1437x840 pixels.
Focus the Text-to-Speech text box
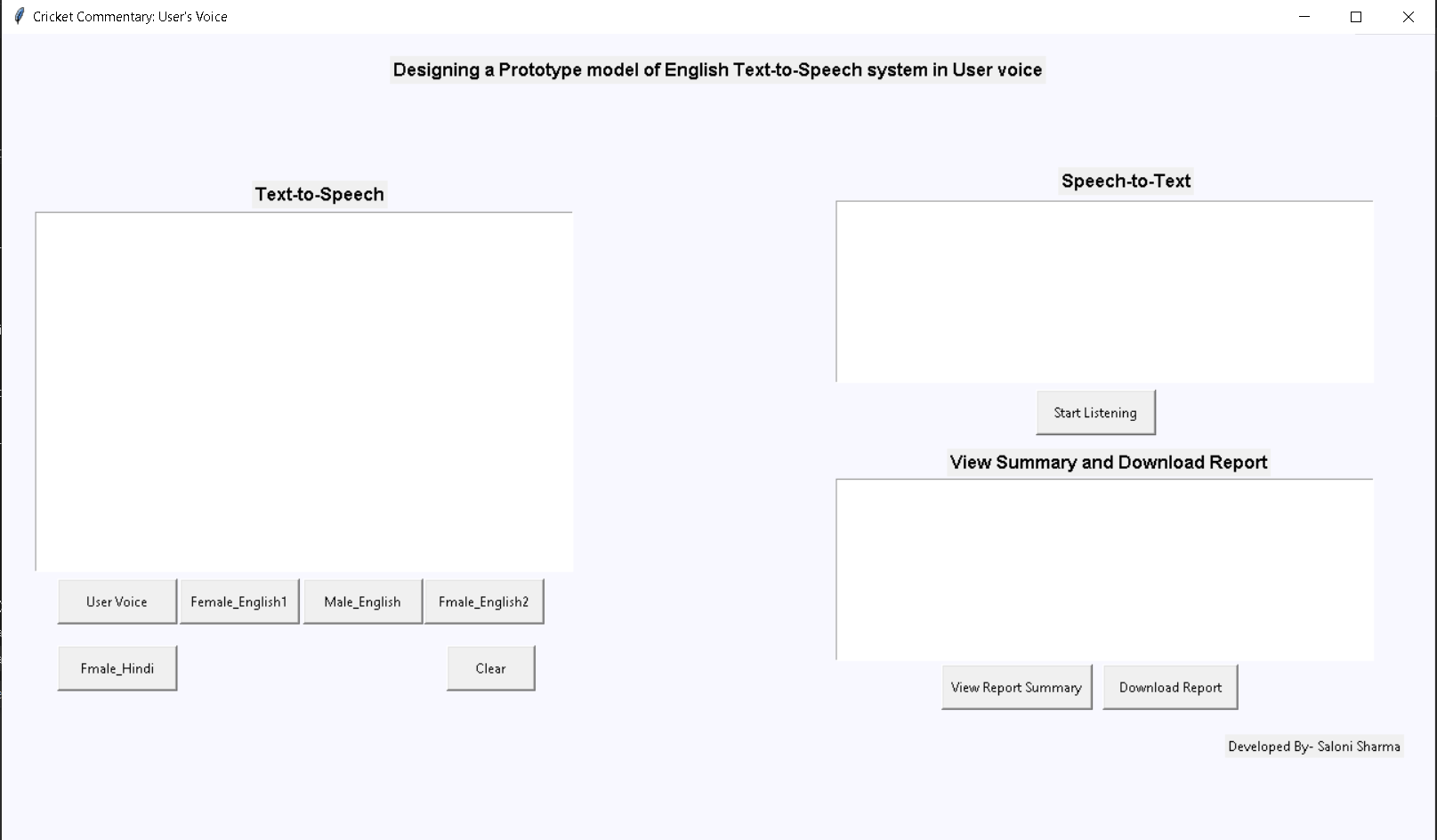[x=304, y=392]
